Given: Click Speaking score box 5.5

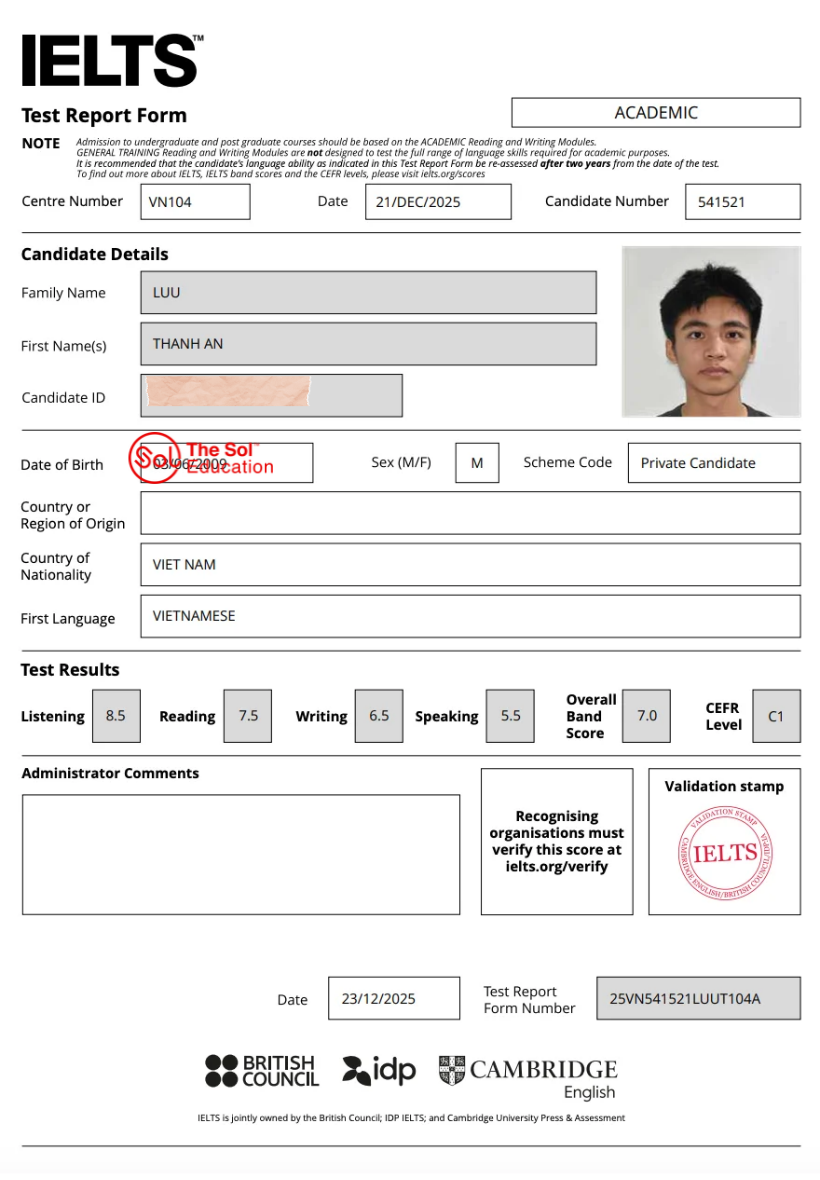Looking at the screenshot, I should [510, 716].
